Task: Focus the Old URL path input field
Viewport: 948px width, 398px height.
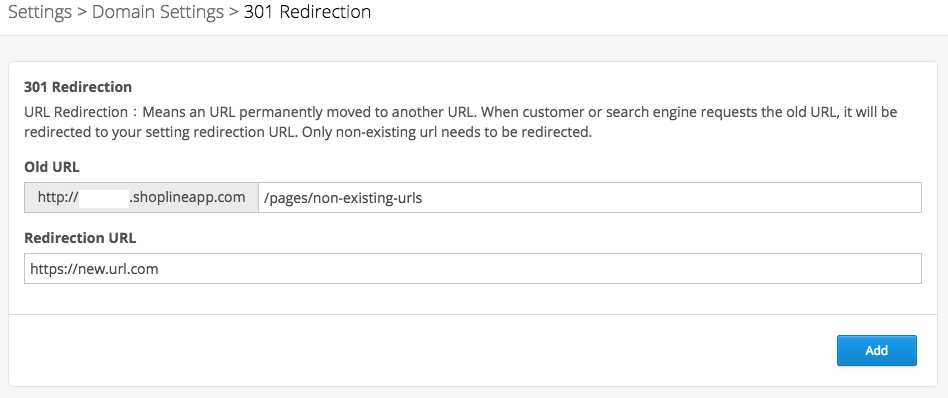Action: [590, 198]
